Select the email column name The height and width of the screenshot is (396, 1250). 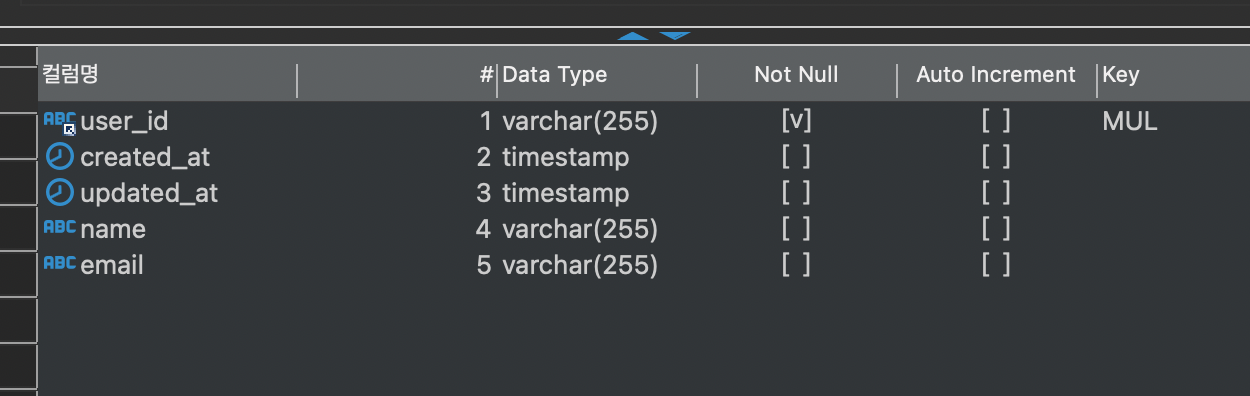coord(112,265)
